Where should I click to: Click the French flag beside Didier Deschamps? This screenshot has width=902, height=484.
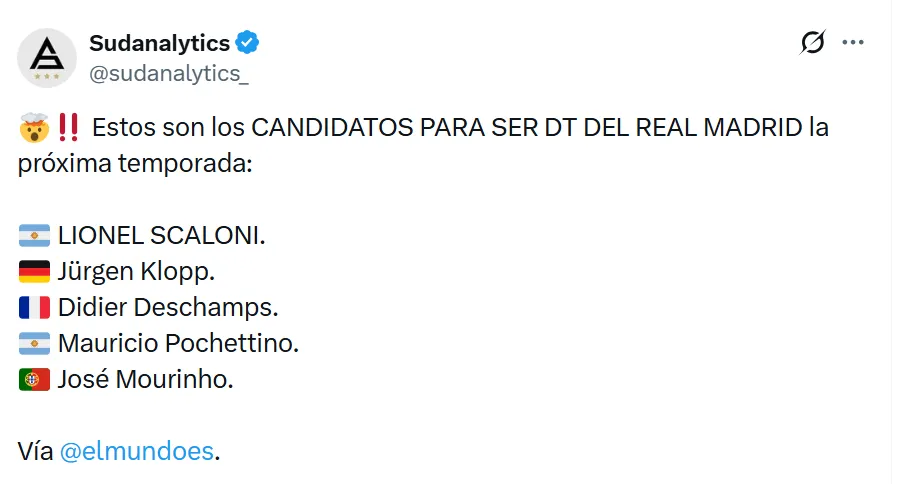pyautogui.click(x=34, y=308)
